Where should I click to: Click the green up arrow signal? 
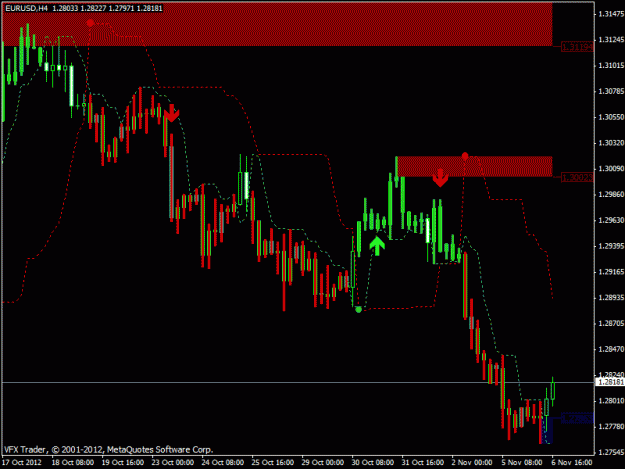(377, 246)
